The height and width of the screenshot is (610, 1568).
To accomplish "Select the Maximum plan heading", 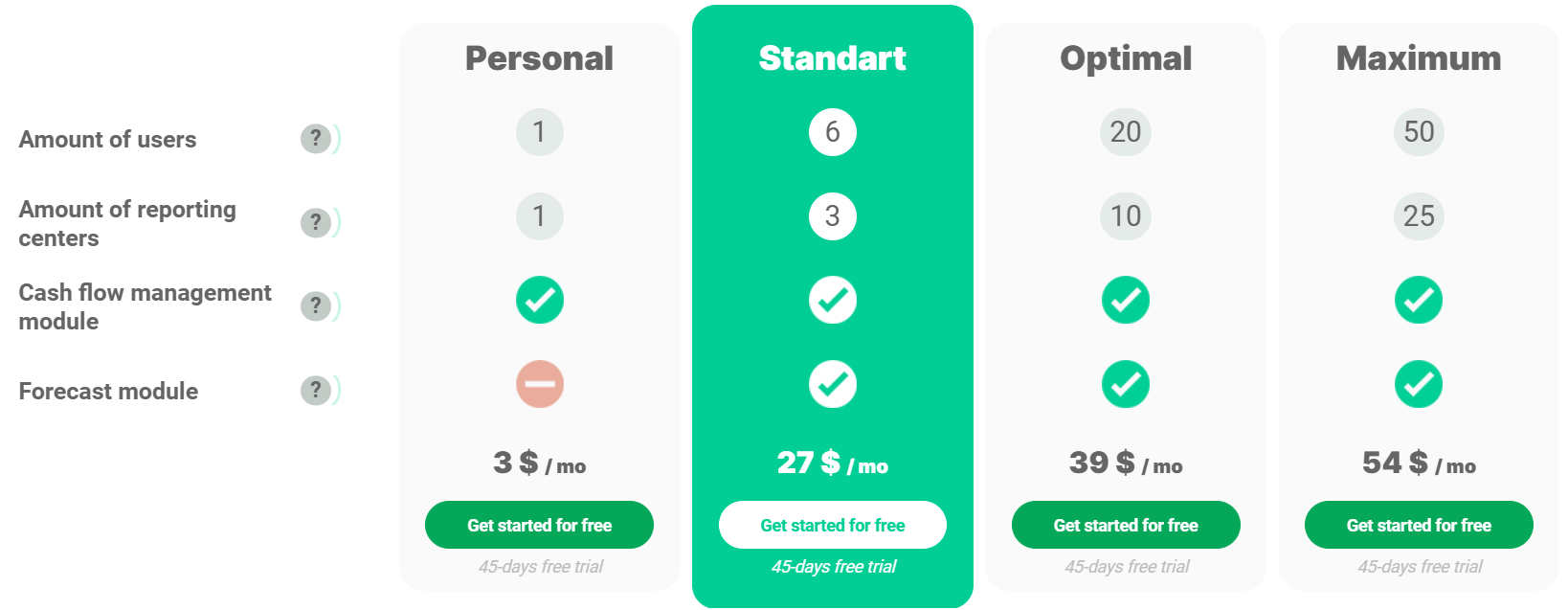I will click(x=1419, y=58).
